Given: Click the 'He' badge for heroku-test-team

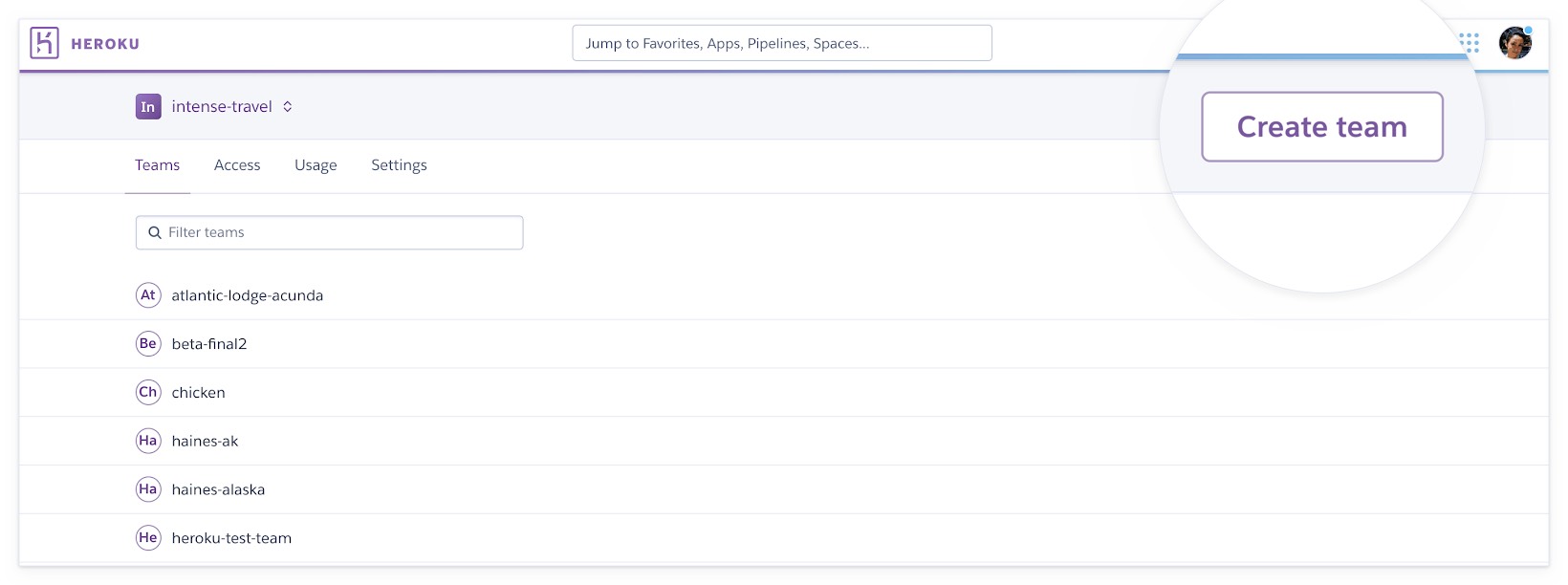Looking at the screenshot, I should [148, 538].
